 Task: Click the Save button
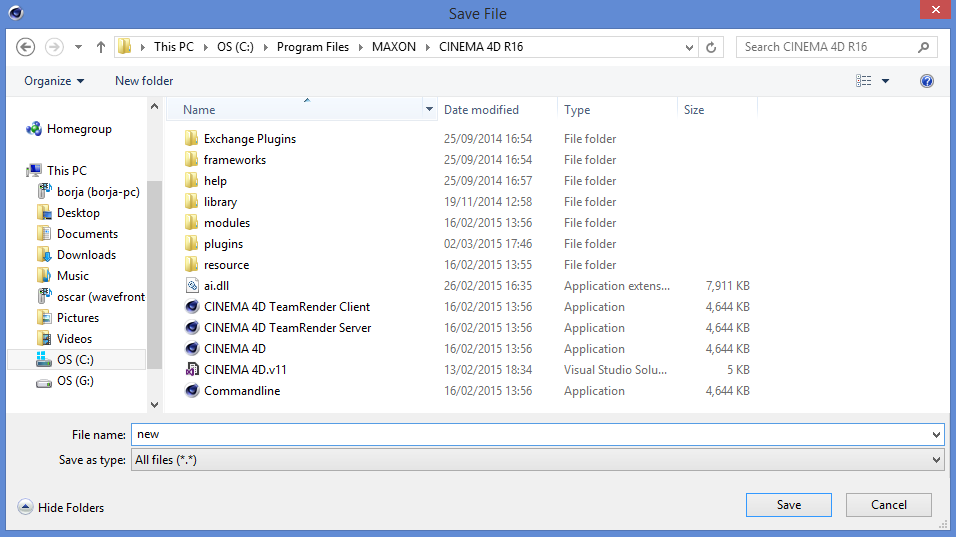pyautogui.click(x=788, y=505)
